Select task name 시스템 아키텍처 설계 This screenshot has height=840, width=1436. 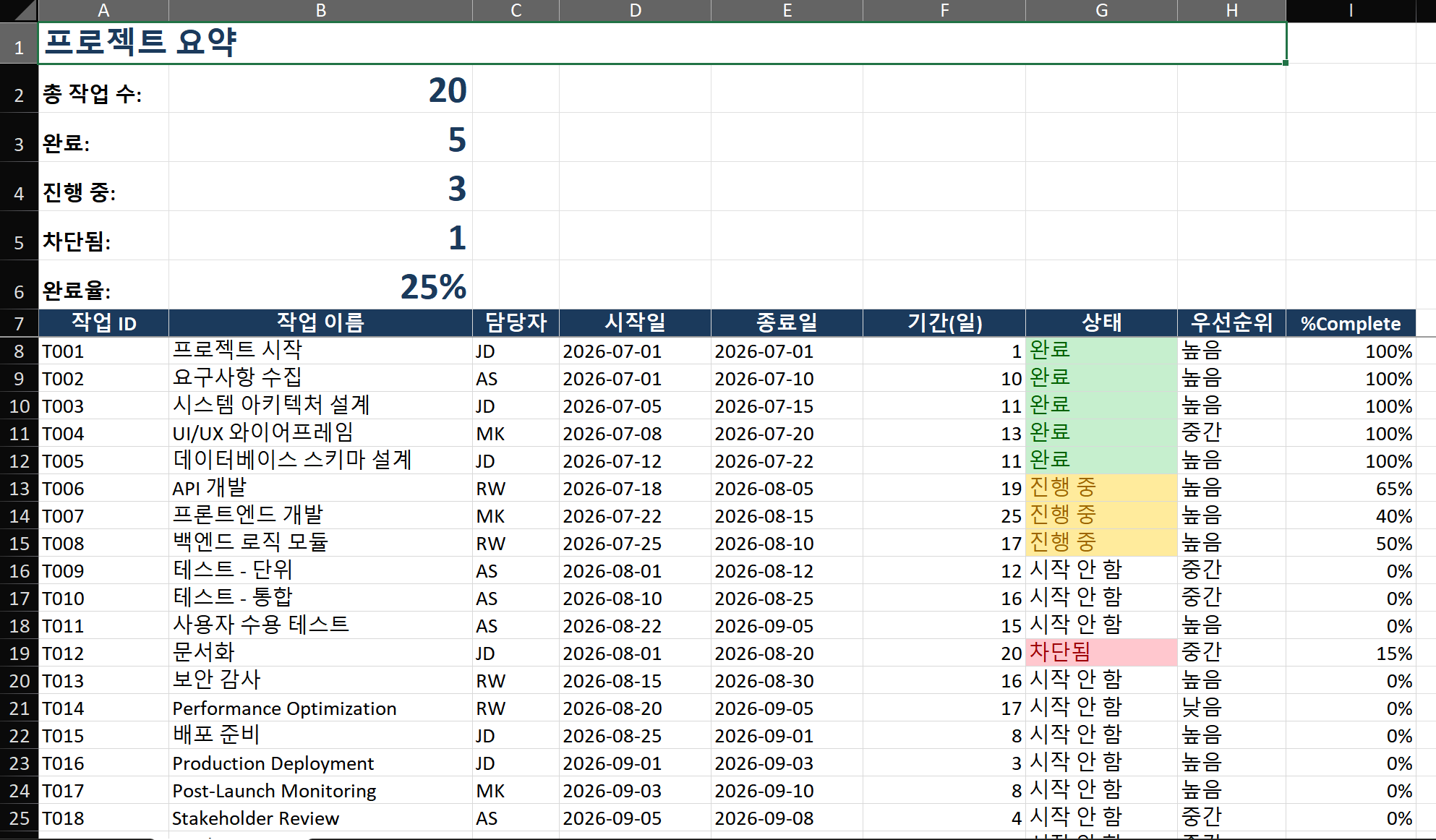tap(320, 406)
